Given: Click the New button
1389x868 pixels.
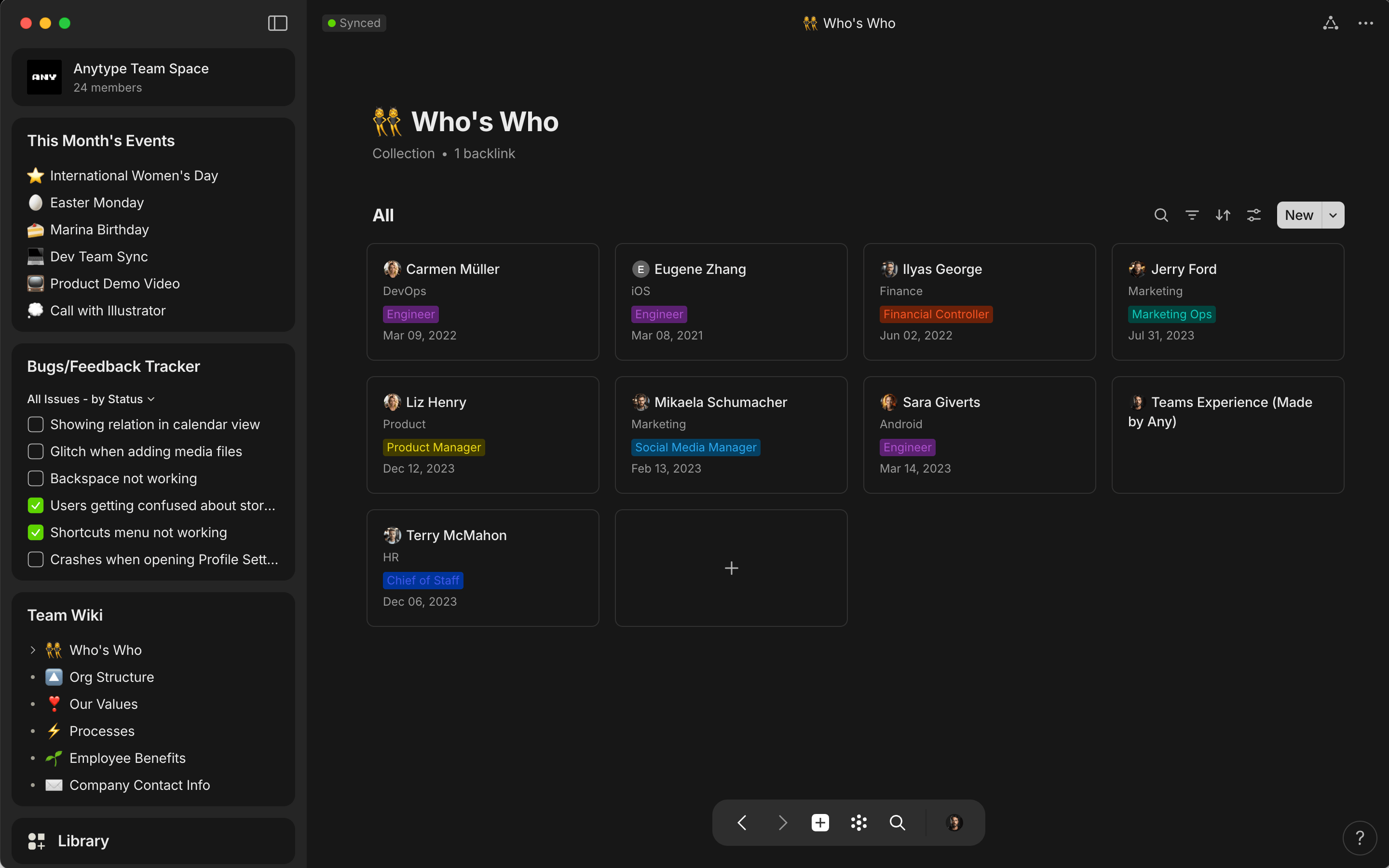Looking at the screenshot, I should point(1298,215).
